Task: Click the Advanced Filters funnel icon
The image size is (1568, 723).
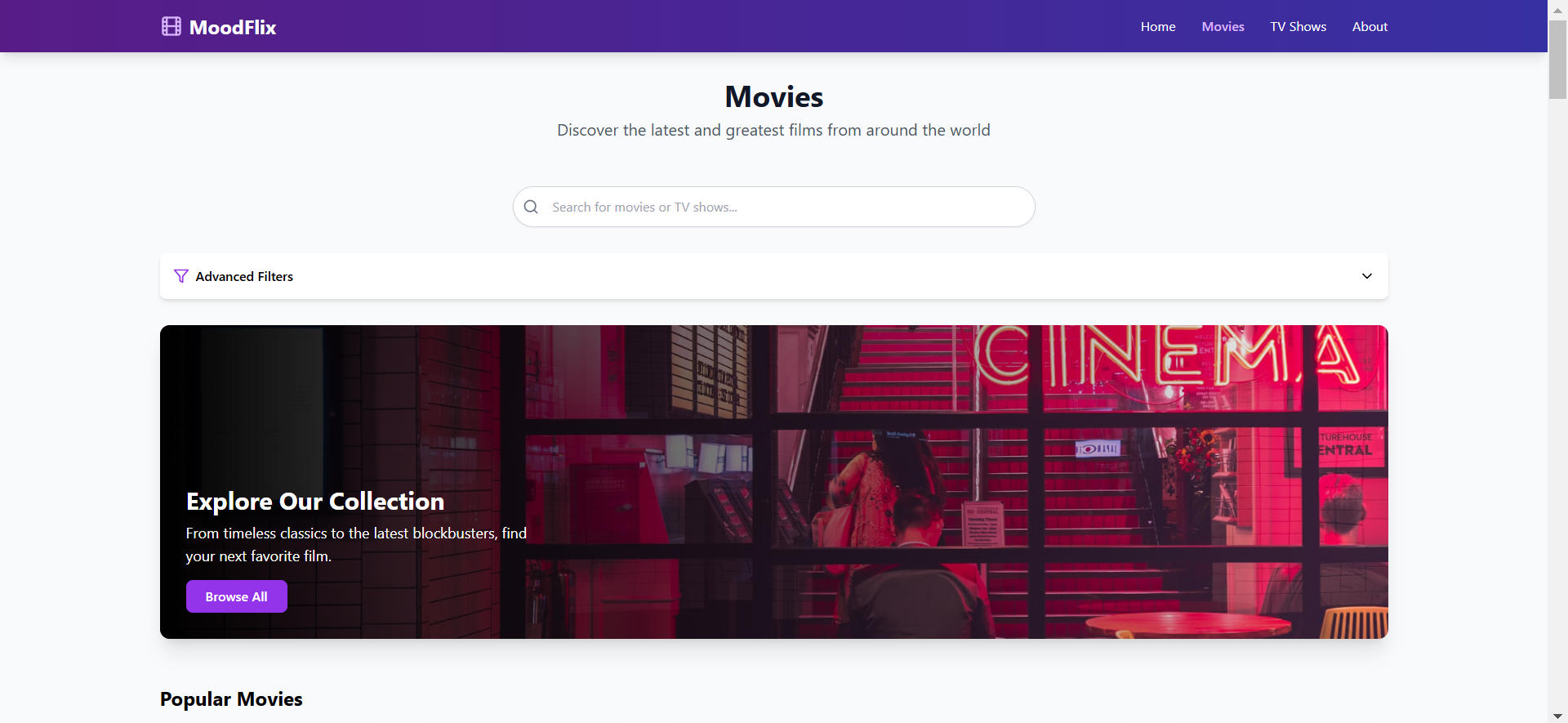Action: [181, 276]
